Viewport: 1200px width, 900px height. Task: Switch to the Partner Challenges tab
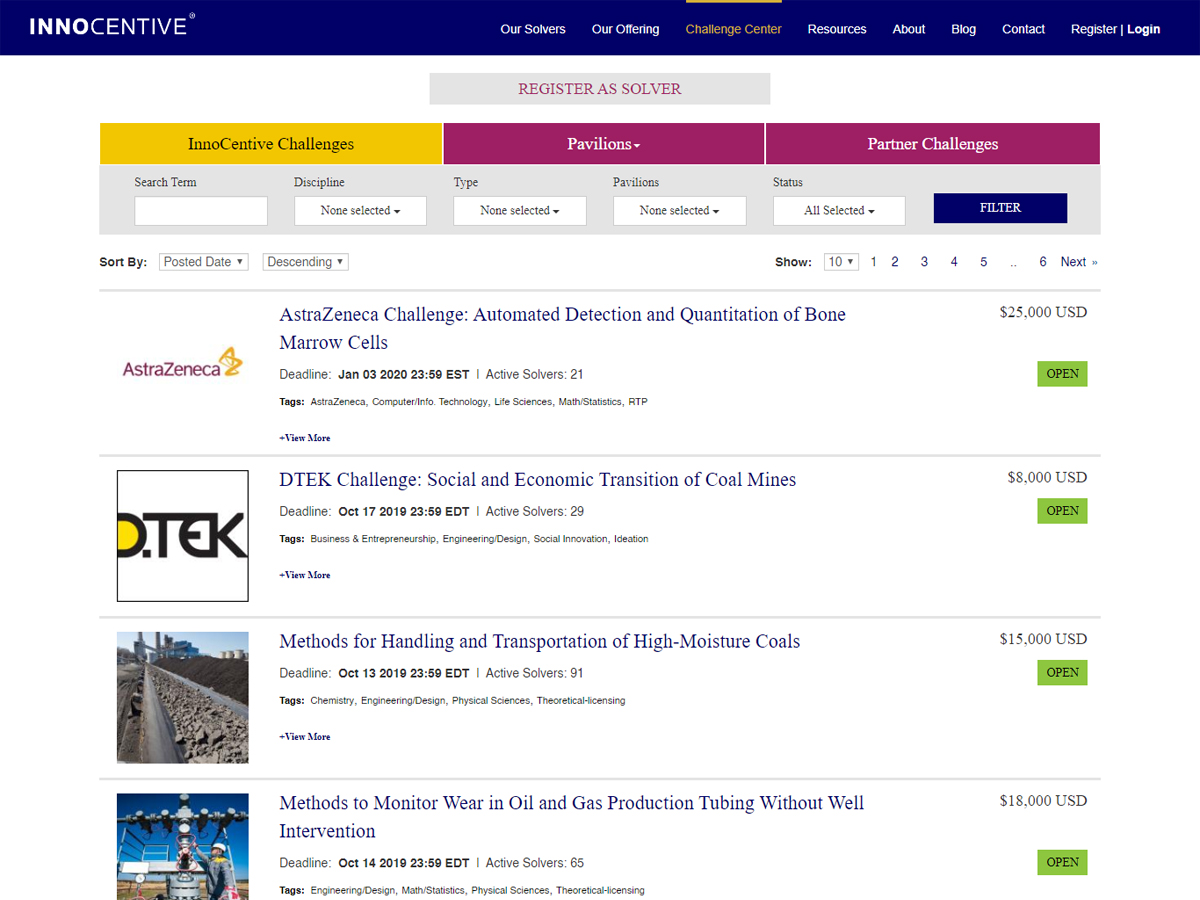(x=932, y=144)
